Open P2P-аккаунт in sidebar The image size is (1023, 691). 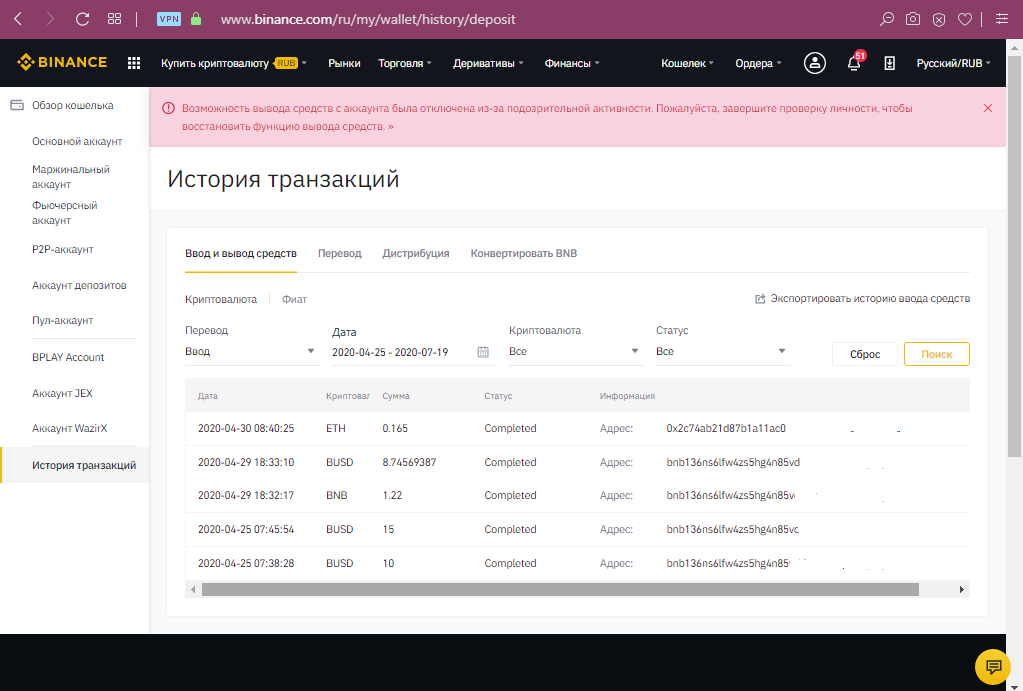[x=63, y=249]
